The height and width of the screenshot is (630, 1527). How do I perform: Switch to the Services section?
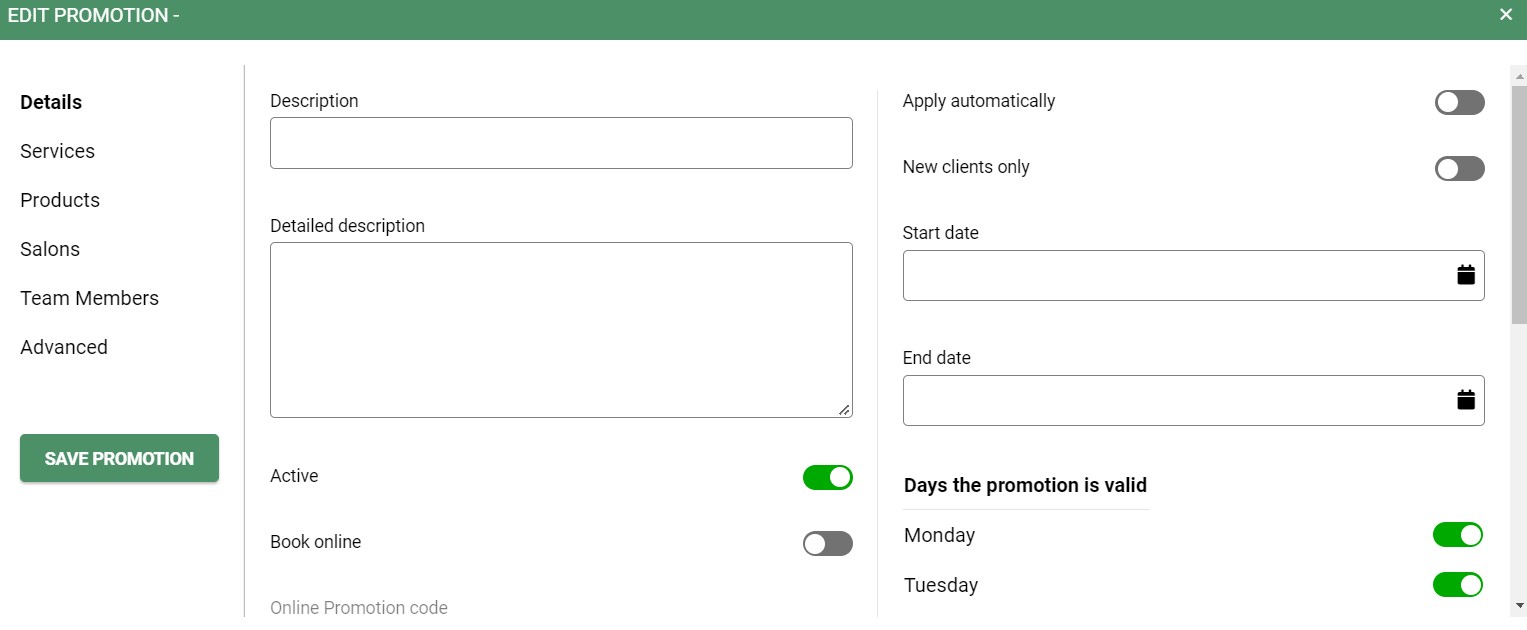(57, 151)
